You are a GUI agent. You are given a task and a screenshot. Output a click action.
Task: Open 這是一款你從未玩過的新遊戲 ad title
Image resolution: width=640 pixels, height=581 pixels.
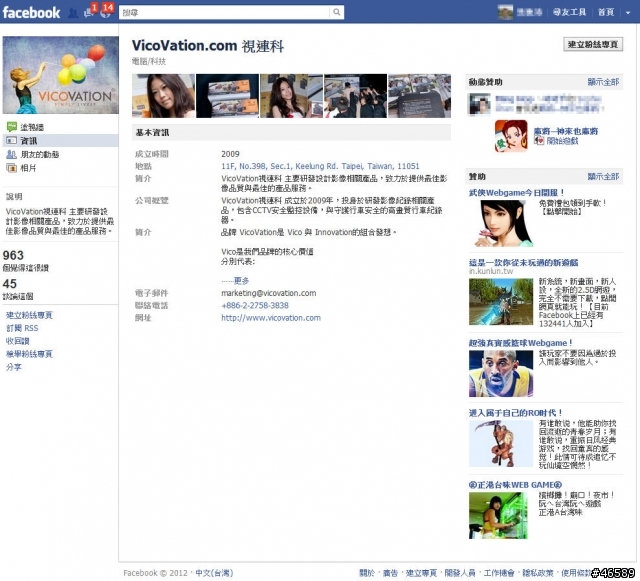tap(523, 263)
